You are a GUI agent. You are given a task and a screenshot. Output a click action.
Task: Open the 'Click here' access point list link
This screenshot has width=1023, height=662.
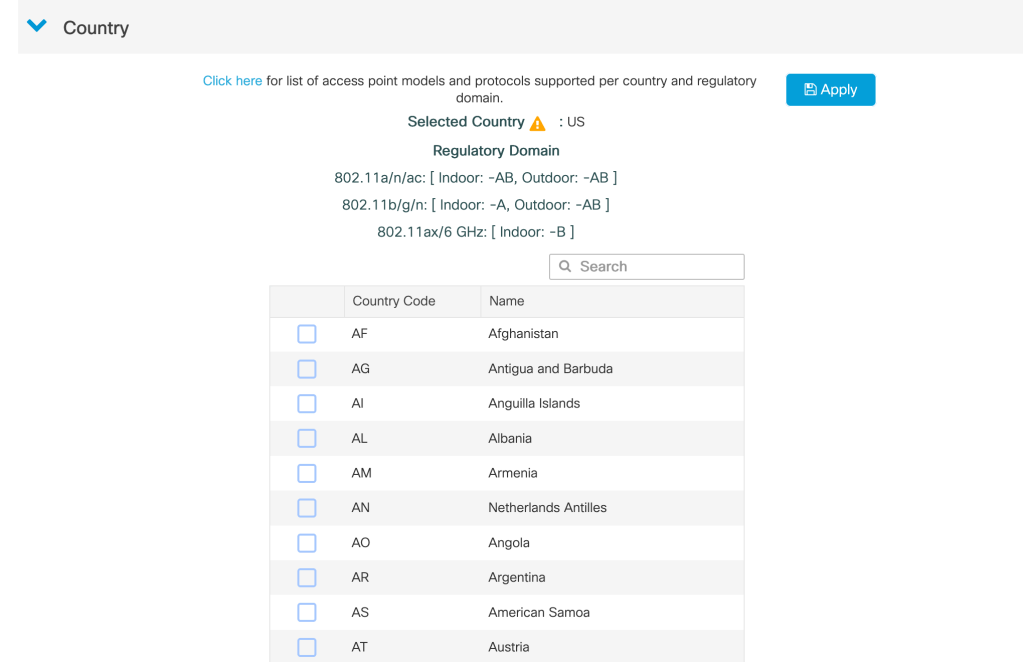232,81
